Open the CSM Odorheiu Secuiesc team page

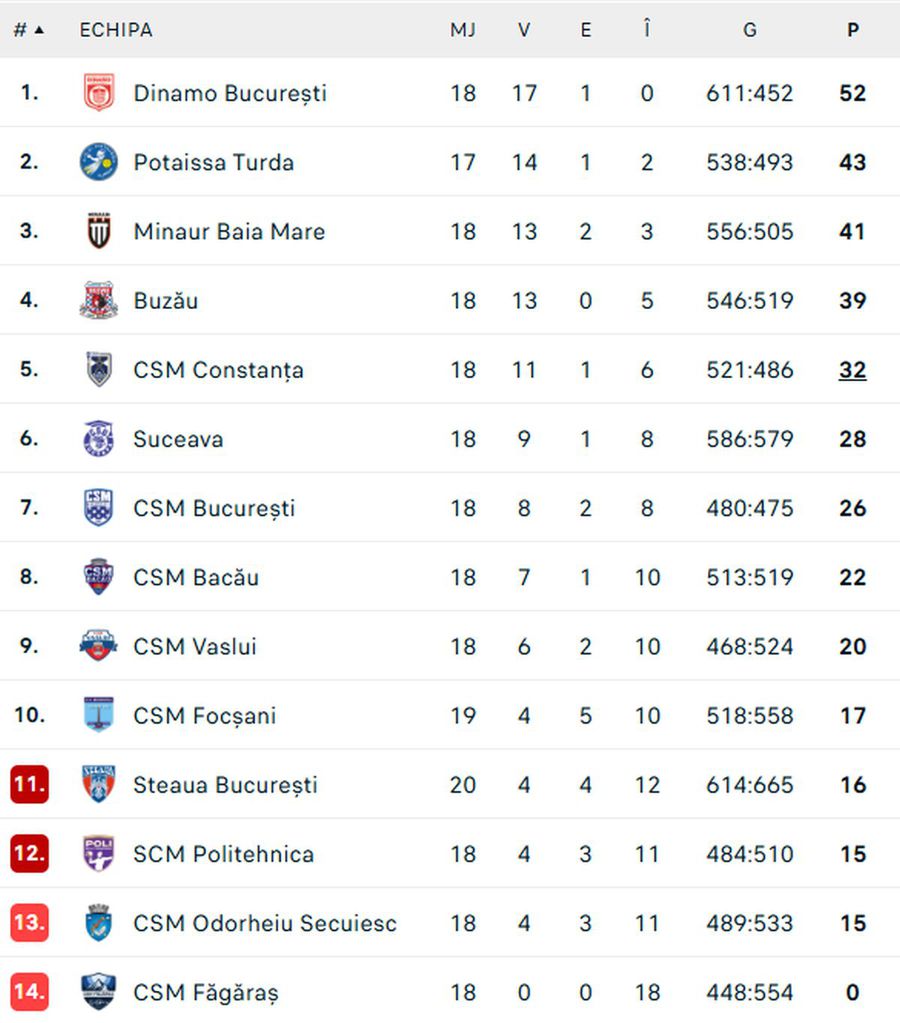pos(264,923)
